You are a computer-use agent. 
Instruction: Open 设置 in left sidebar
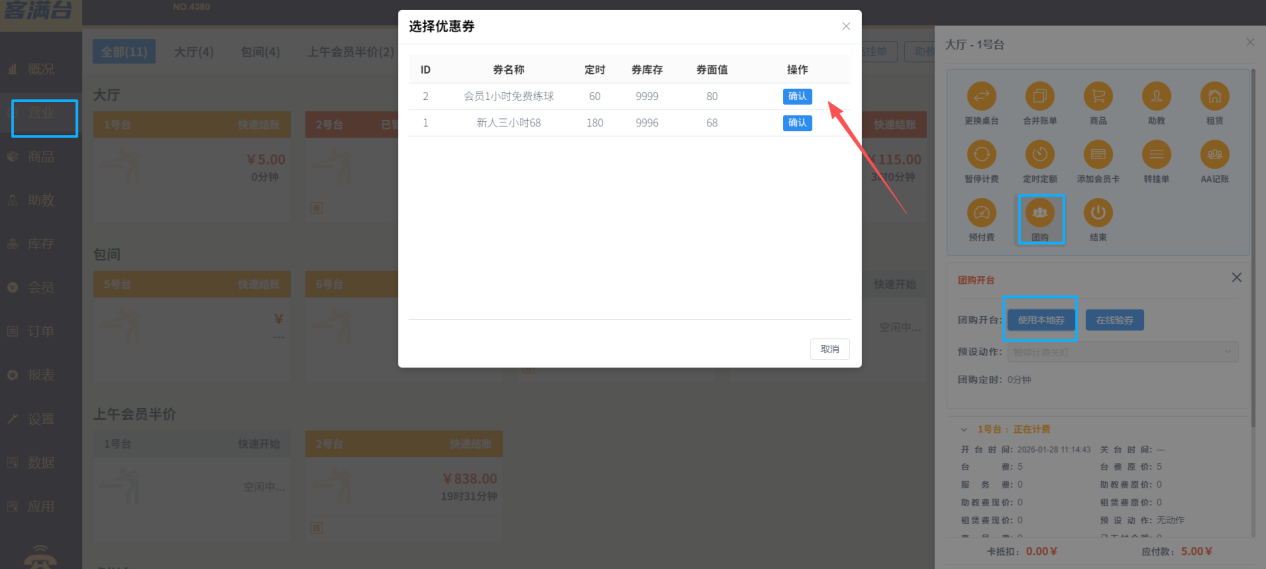click(41, 419)
